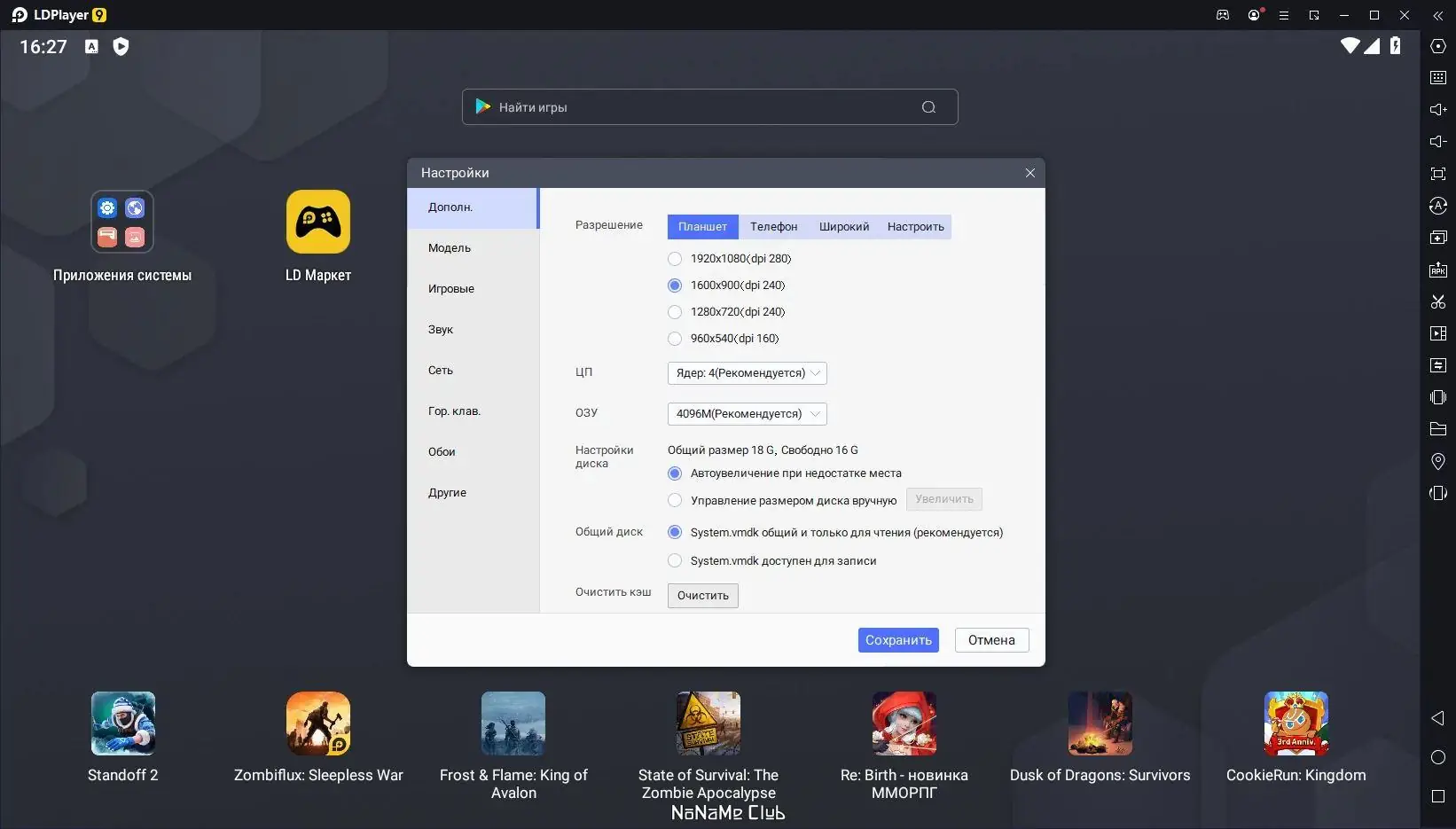Open the synchronizer sidebar icon
The width and height of the screenshot is (1456, 829).
[x=1438, y=365]
